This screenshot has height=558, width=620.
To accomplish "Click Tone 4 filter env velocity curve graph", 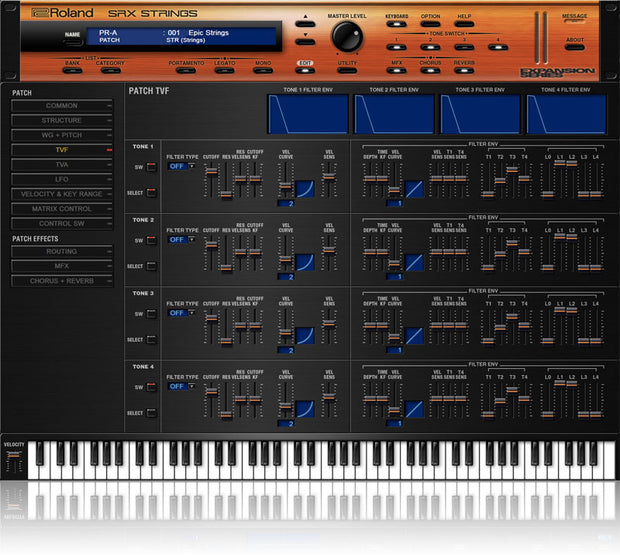I will point(414,409).
